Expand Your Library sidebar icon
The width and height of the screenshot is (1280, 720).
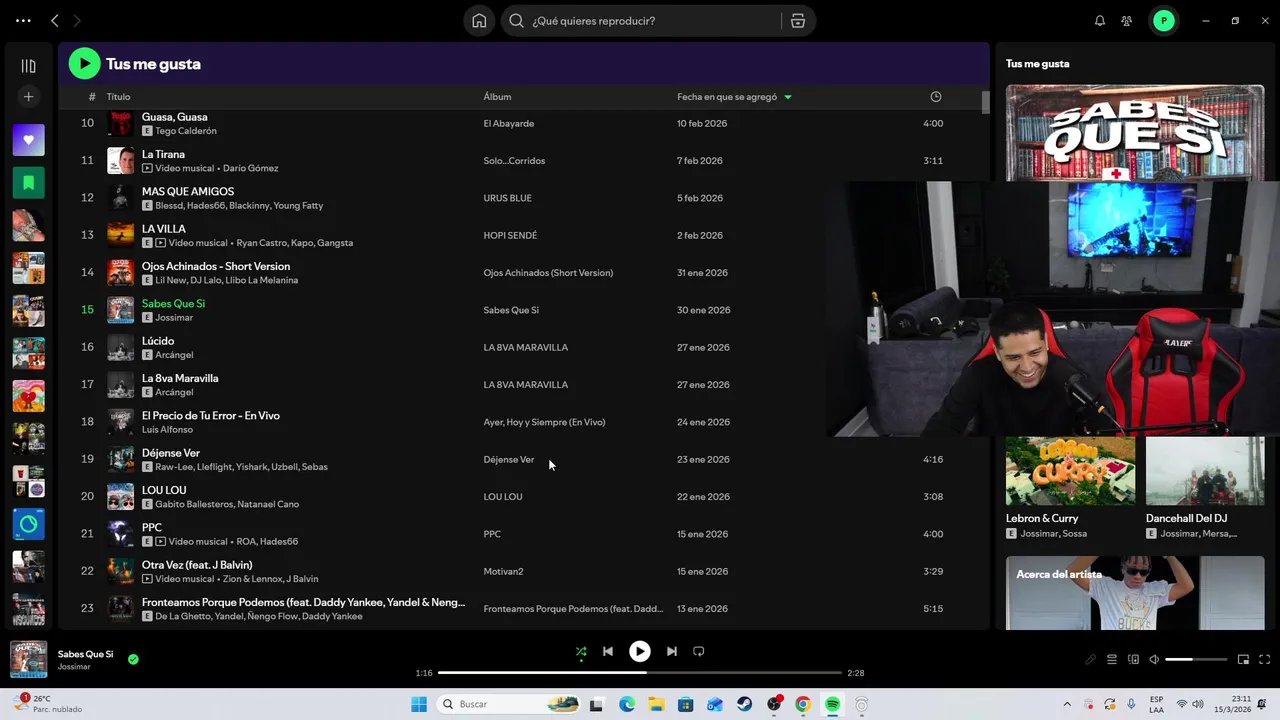pyautogui.click(x=28, y=66)
